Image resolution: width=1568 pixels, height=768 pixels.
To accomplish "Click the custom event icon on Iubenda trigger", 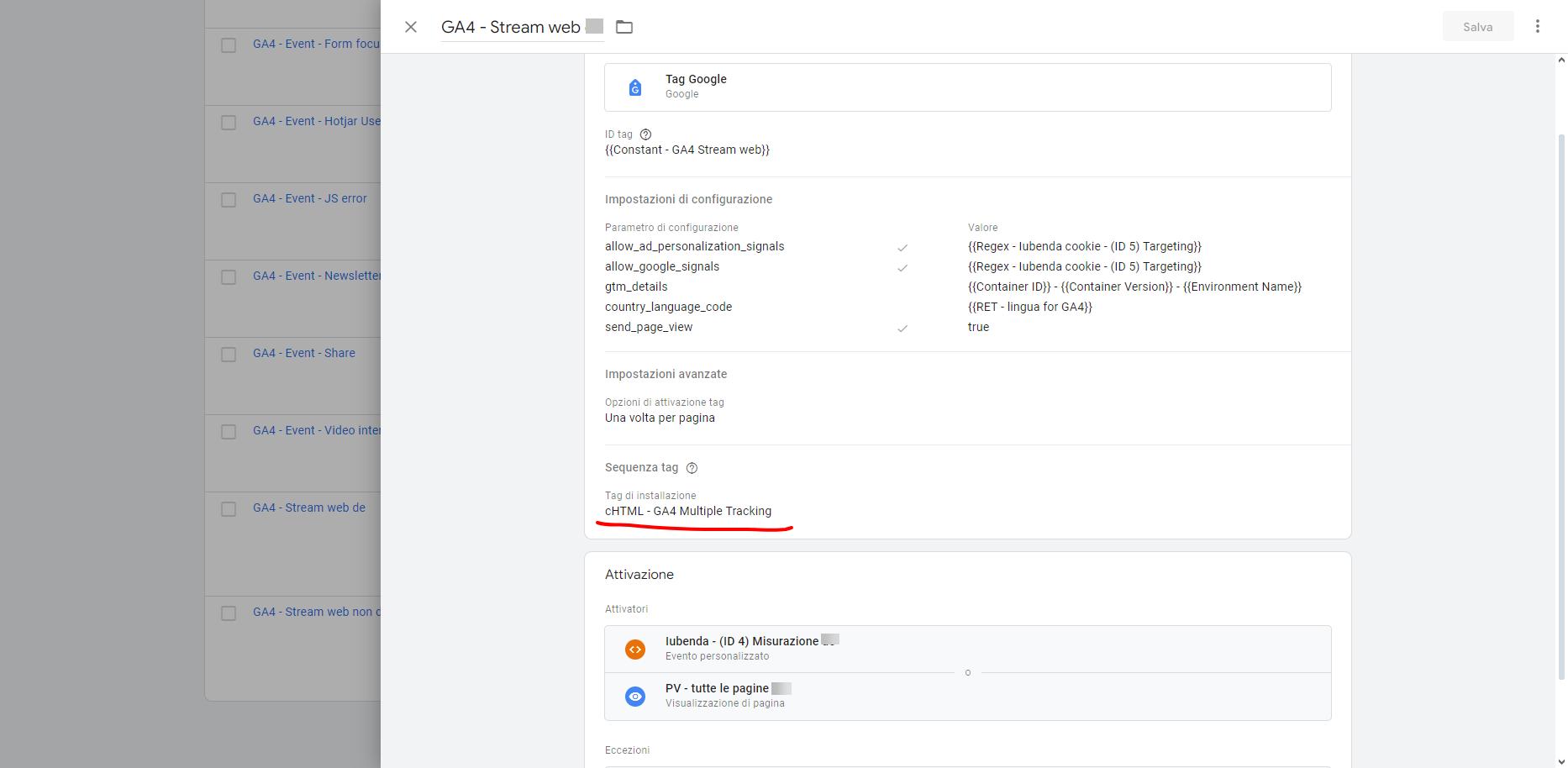I will pyautogui.click(x=635, y=649).
